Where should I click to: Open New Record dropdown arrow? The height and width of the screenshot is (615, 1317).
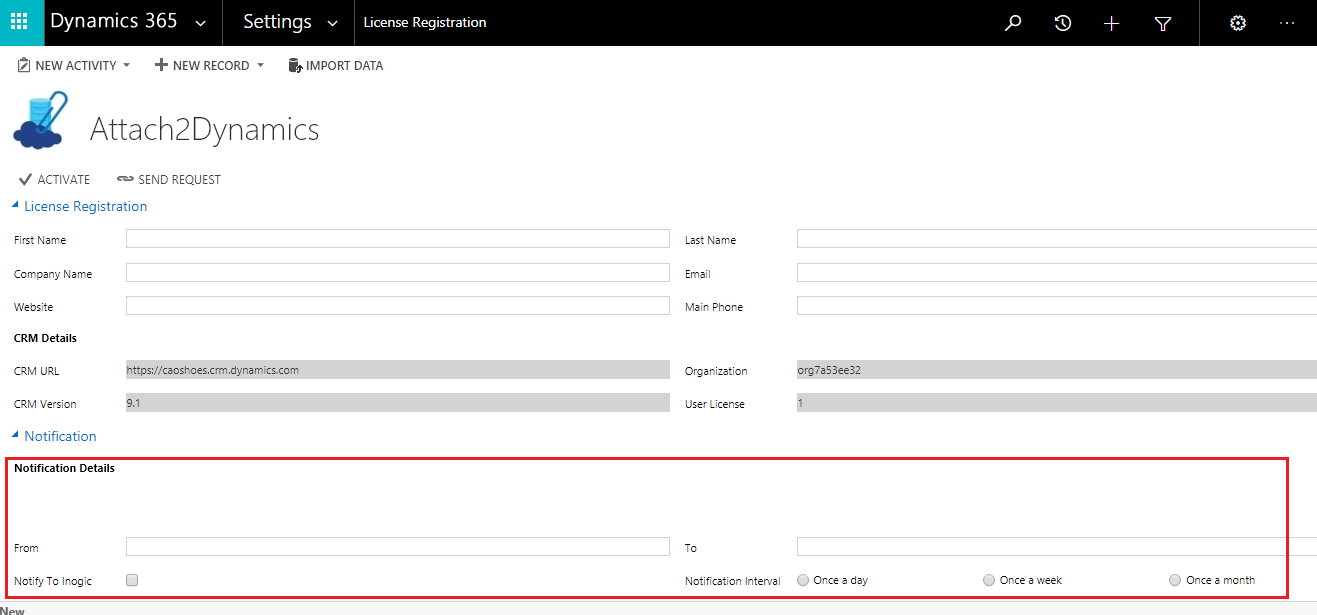coord(260,66)
